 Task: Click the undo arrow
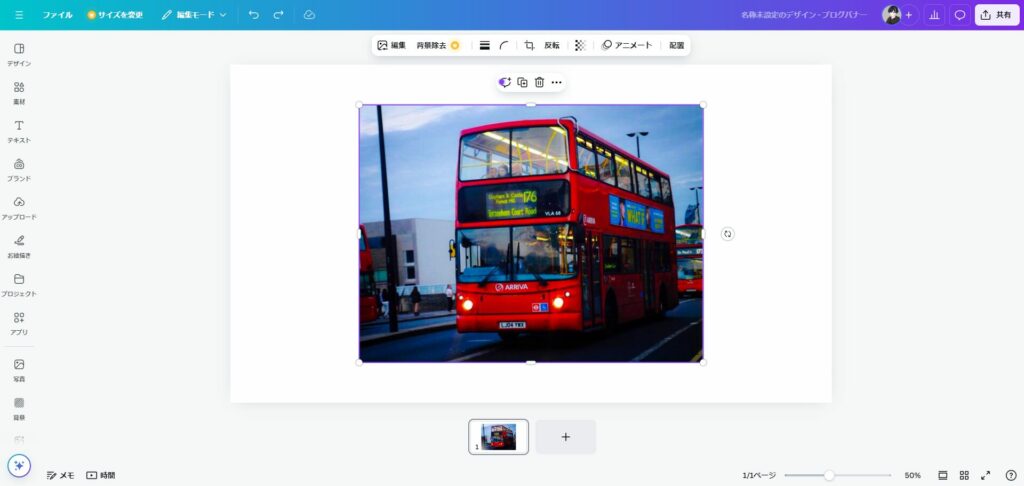point(254,15)
